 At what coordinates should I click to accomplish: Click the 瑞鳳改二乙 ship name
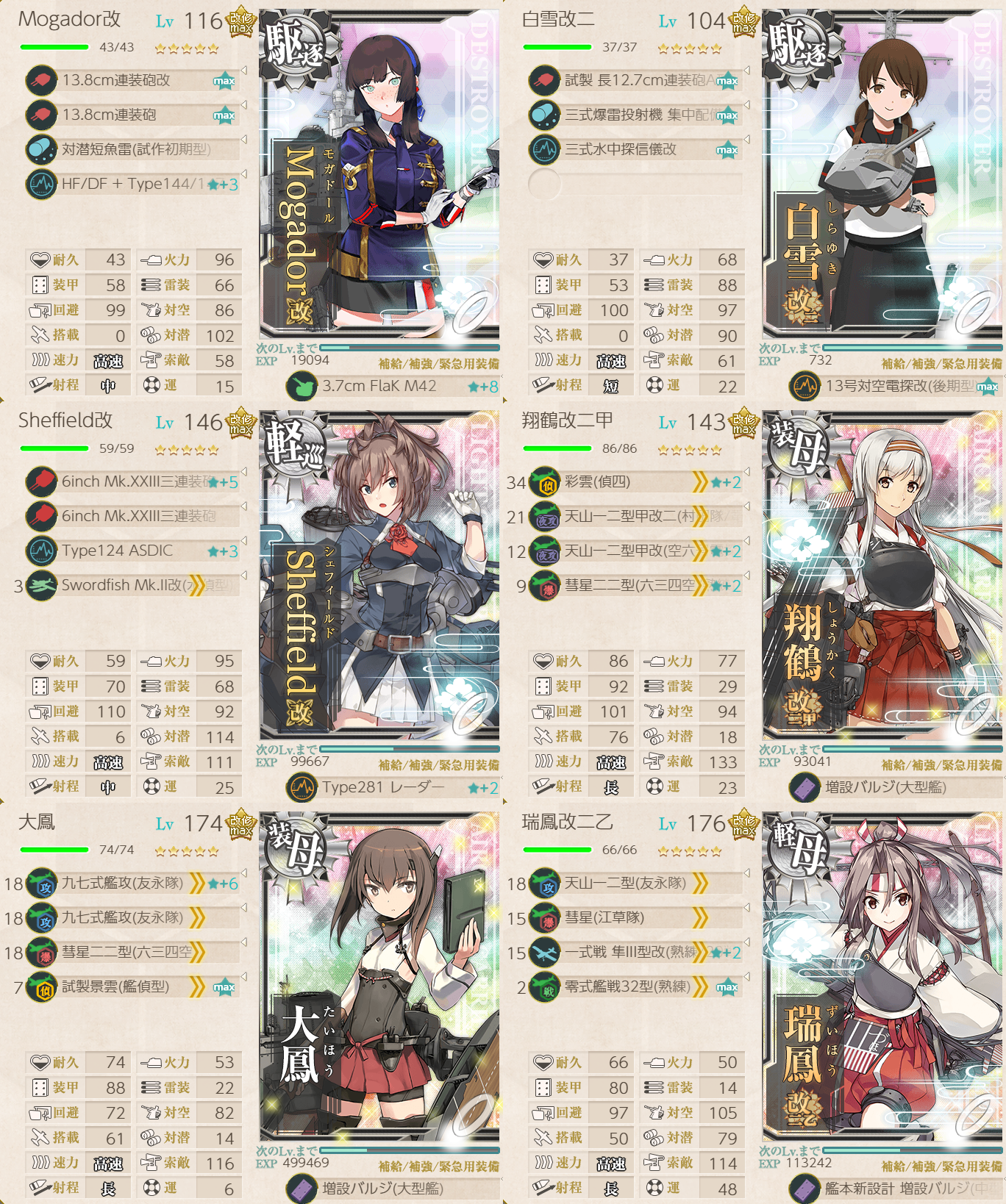(567, 822)
